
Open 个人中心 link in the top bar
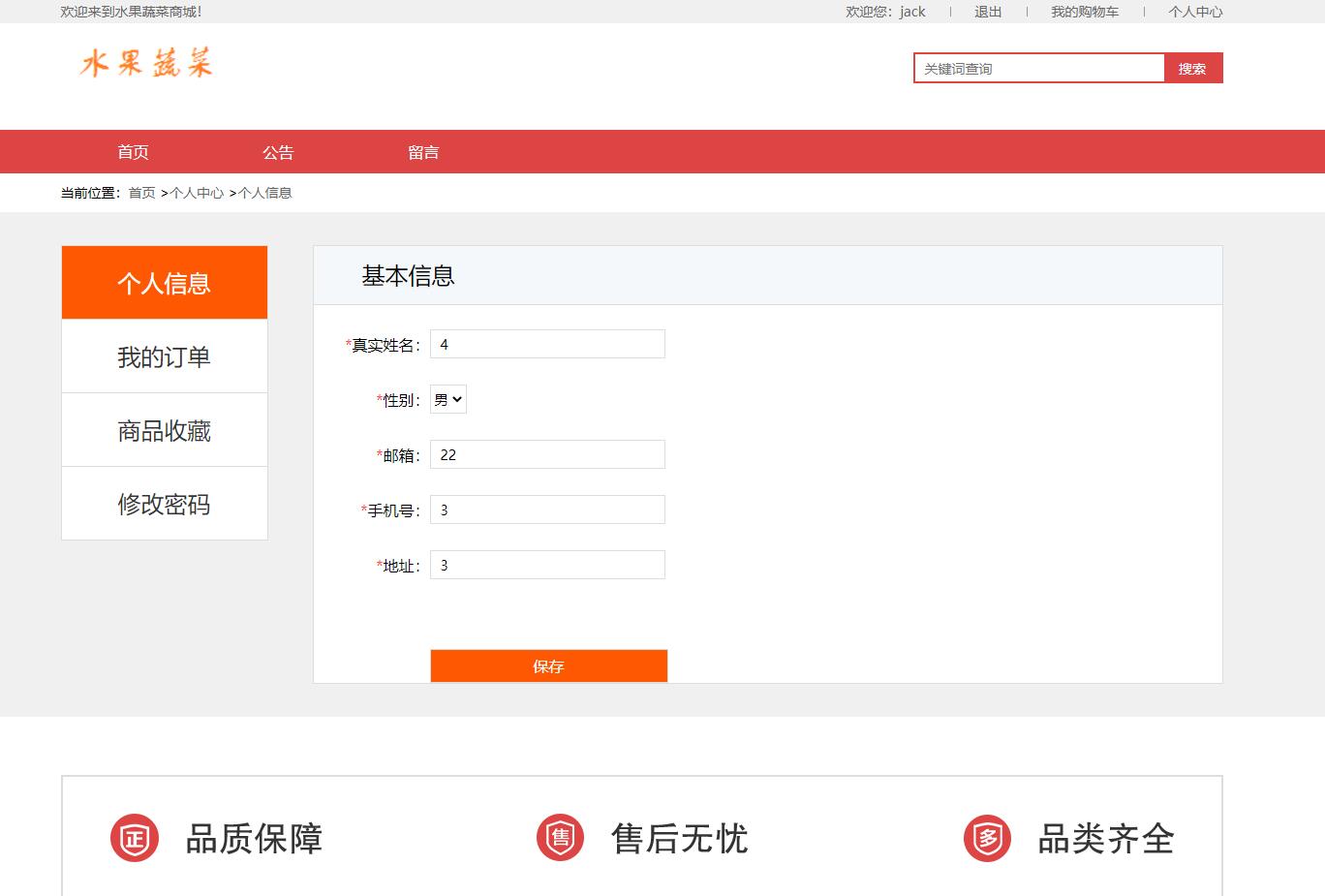[1195, 12]
